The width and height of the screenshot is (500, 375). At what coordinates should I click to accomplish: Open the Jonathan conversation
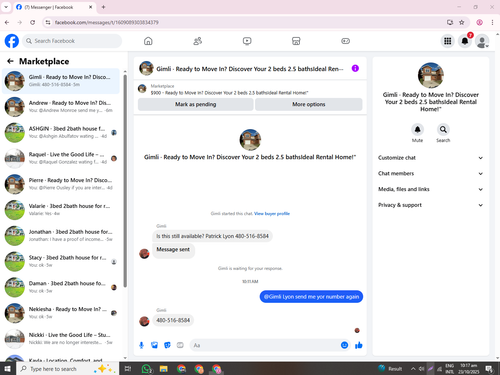coord(61,235)
